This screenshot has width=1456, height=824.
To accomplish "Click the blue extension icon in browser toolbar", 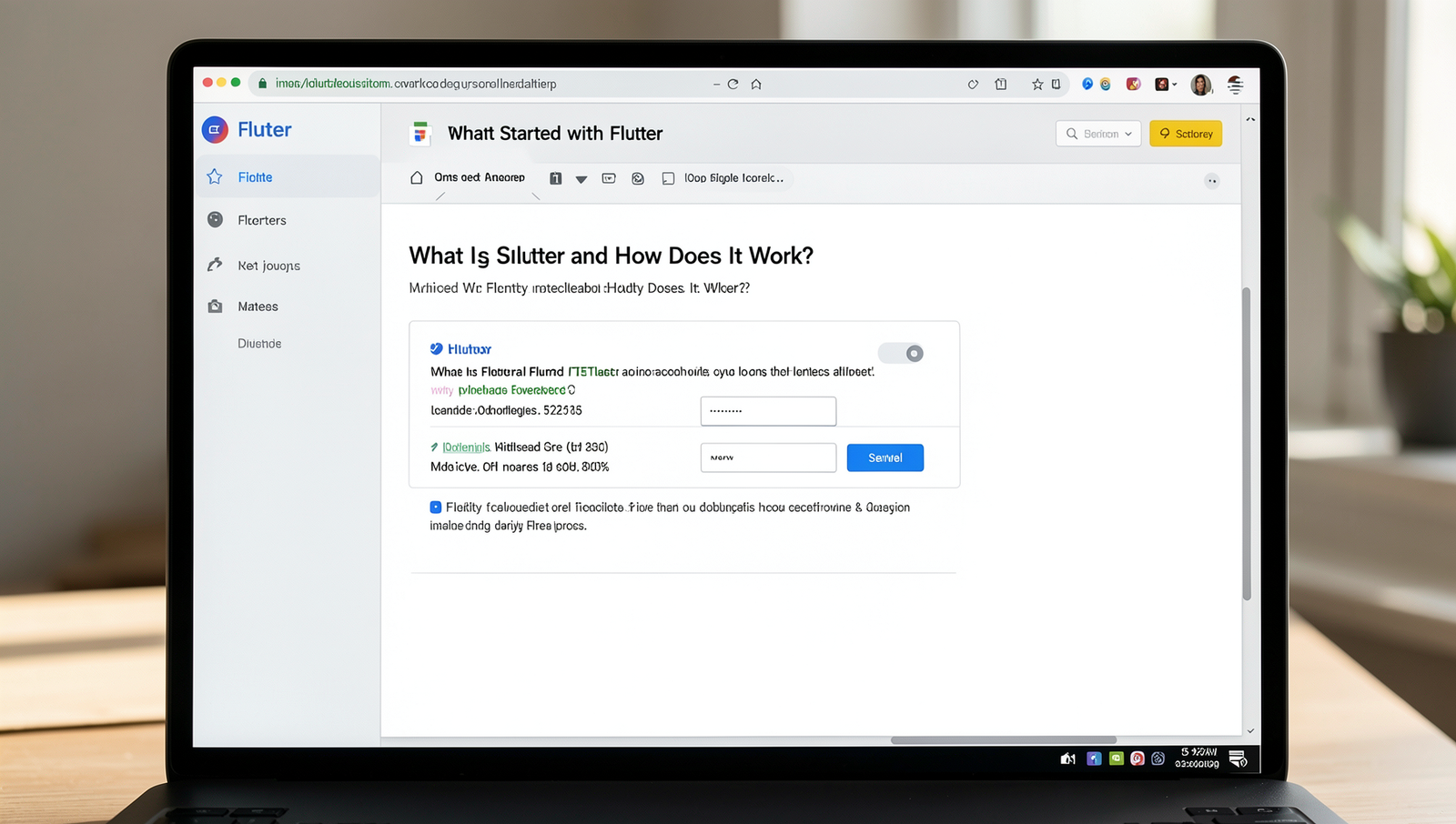I will click(1087, 84).
